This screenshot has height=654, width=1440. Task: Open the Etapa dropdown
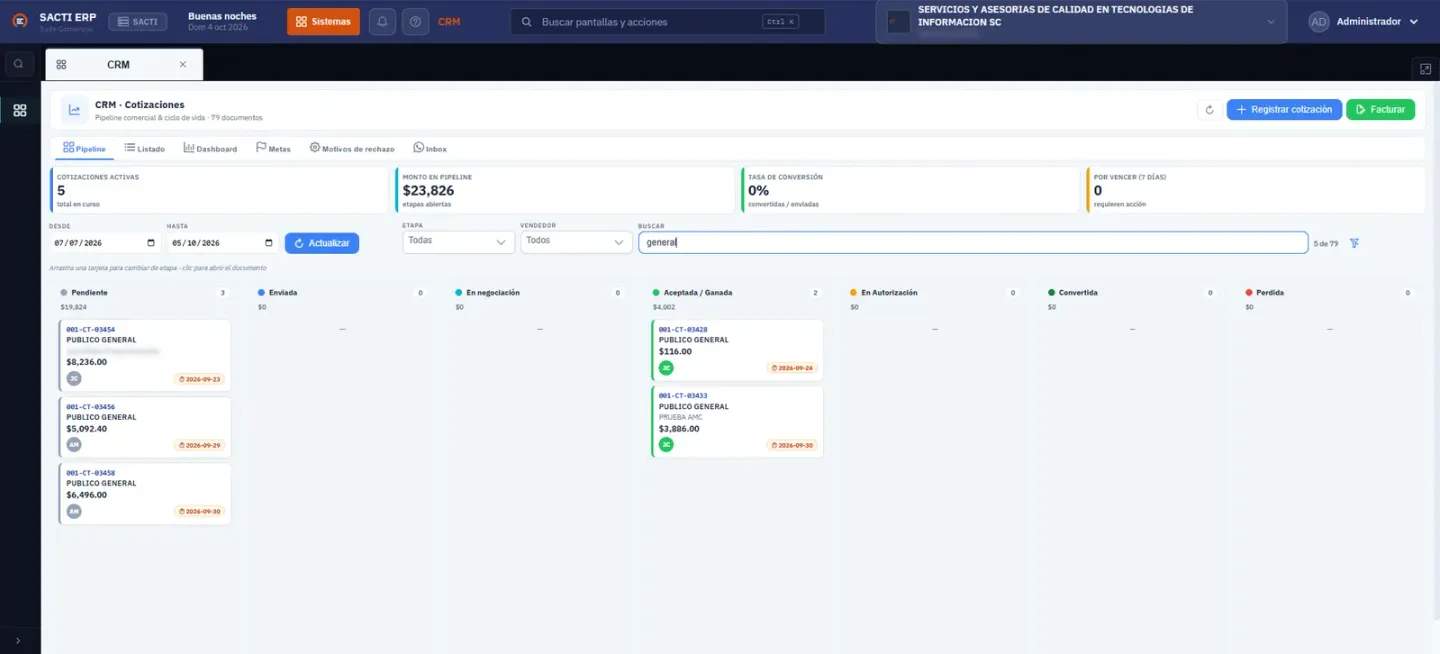point(458,241)
